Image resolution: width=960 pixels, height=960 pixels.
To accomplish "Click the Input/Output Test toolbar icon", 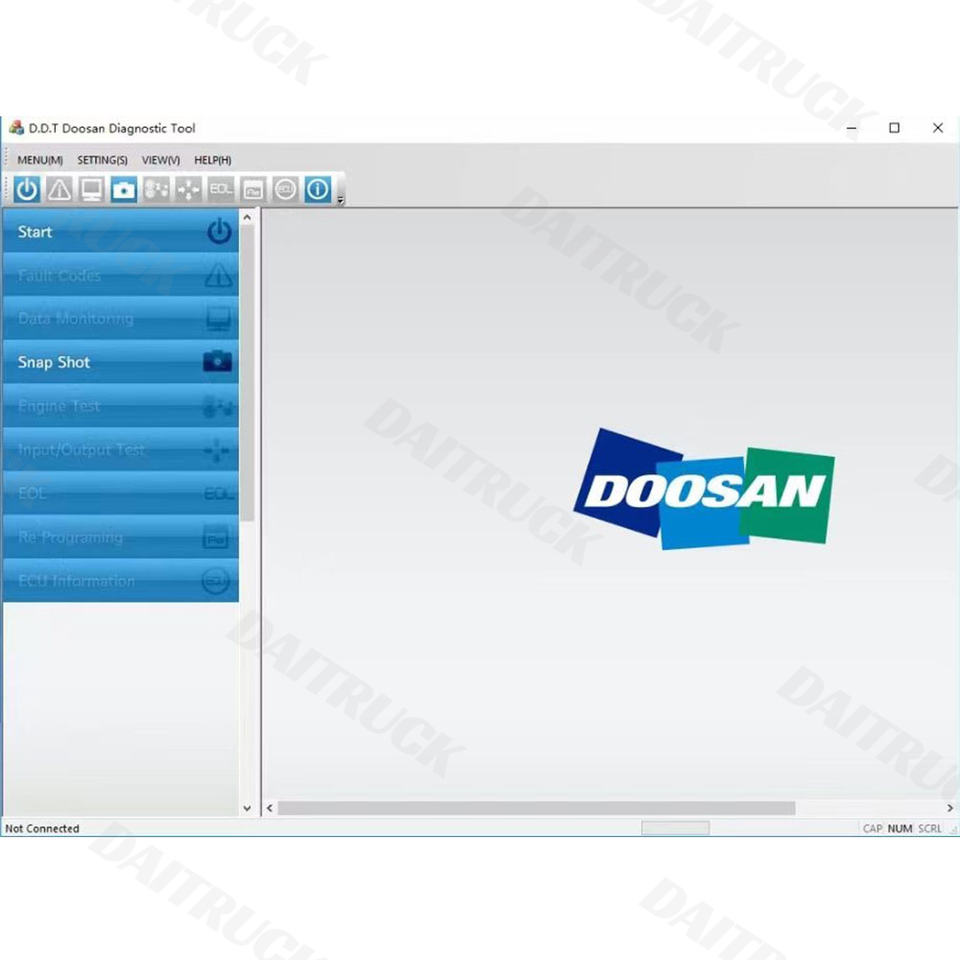I will click(189, 190).
